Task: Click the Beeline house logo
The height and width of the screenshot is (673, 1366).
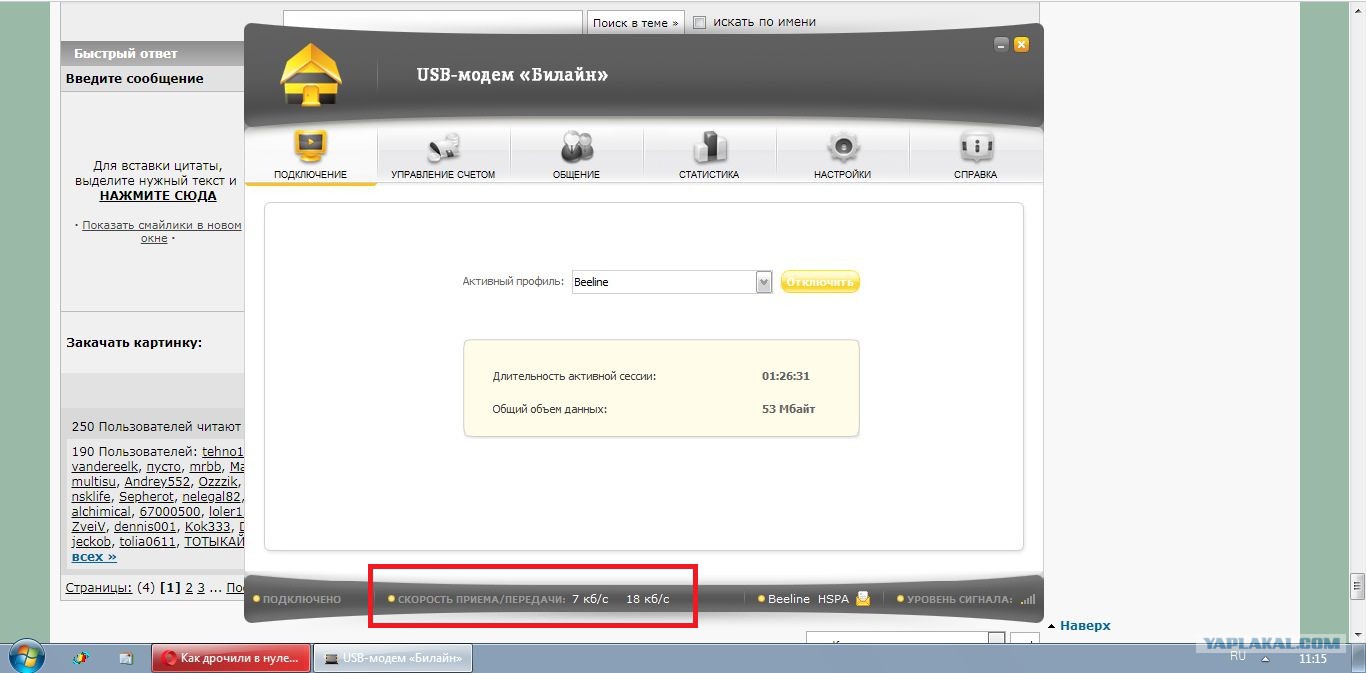Action: (x=311, y=74)
